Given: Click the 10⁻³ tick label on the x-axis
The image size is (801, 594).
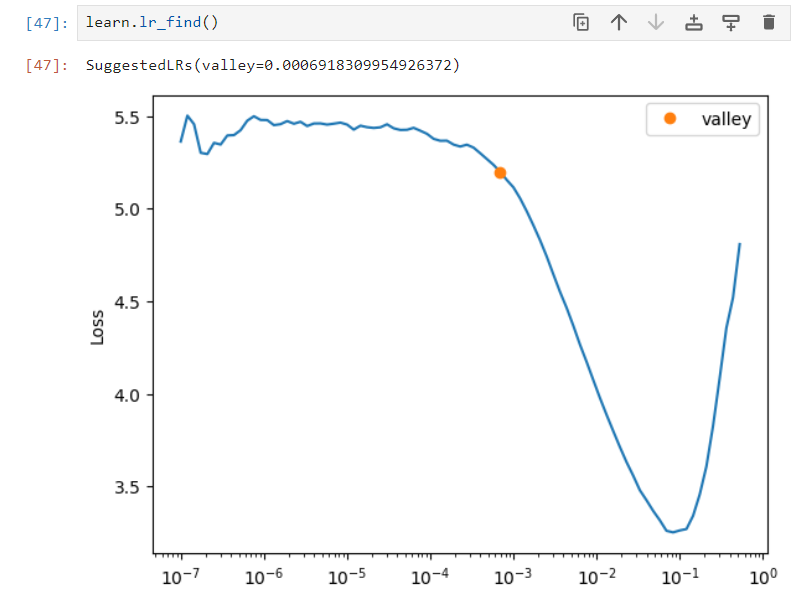Looking at the screenshot, I should point(513,577).
